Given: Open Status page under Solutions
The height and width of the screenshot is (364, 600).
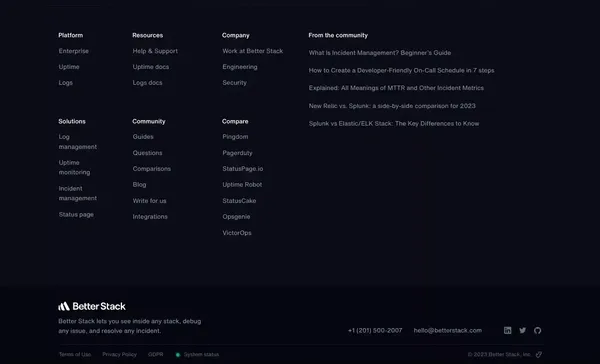Looking at the screenshot, I should (x=76, y=214).
